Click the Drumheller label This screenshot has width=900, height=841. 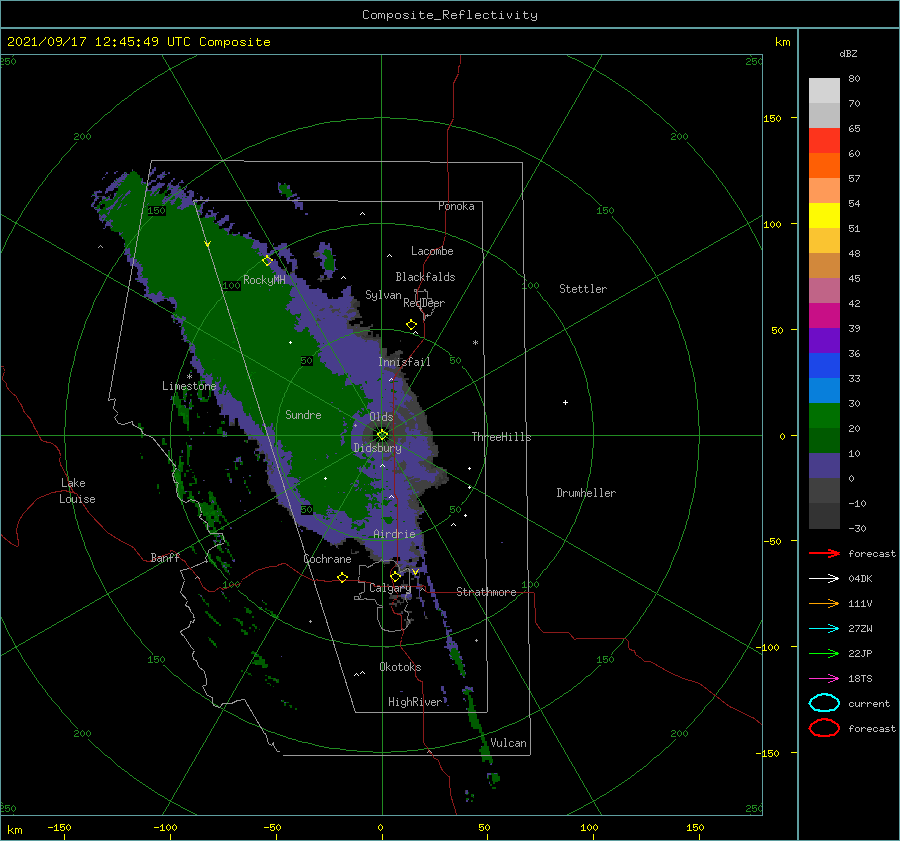tap(585, 493)
